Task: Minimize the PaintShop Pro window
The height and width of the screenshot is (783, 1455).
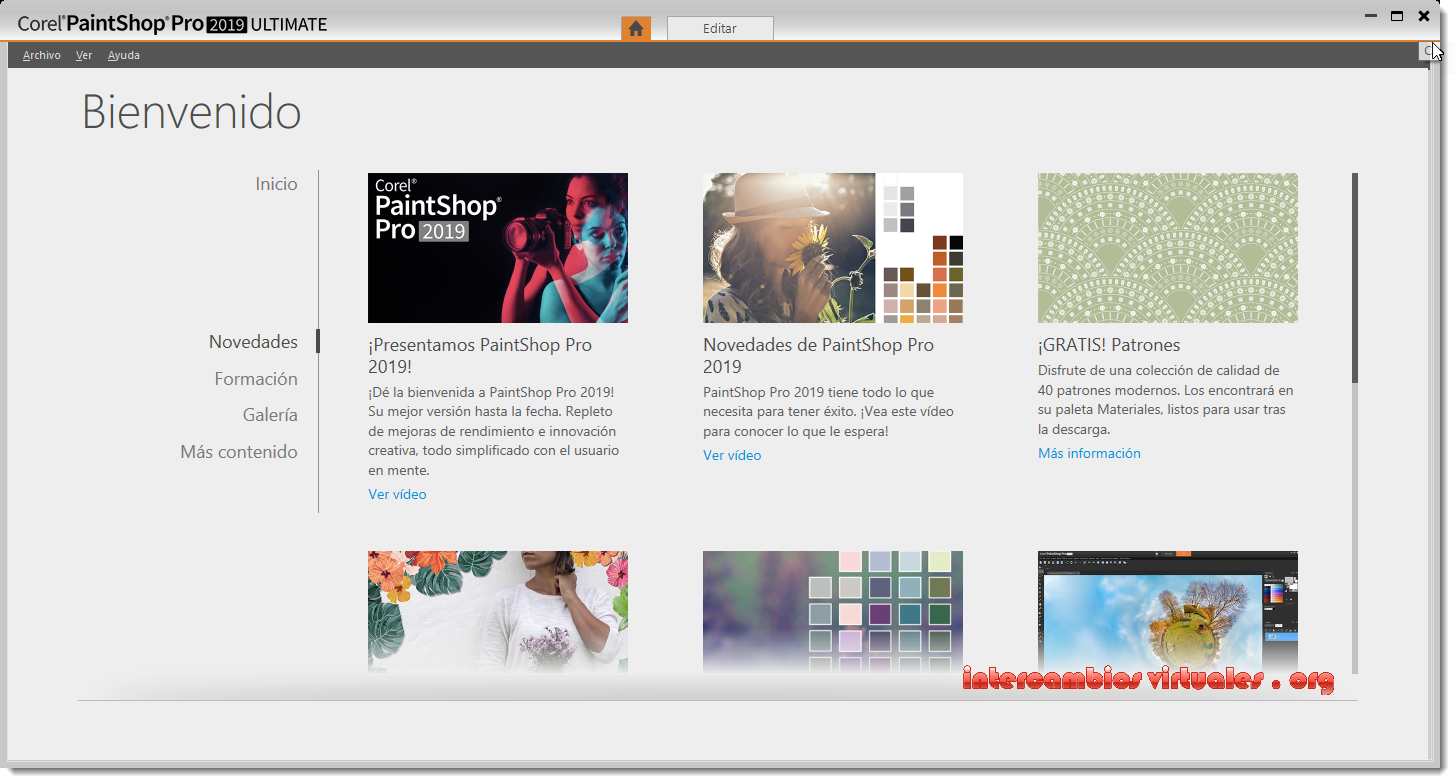Action: [1371, 16]
